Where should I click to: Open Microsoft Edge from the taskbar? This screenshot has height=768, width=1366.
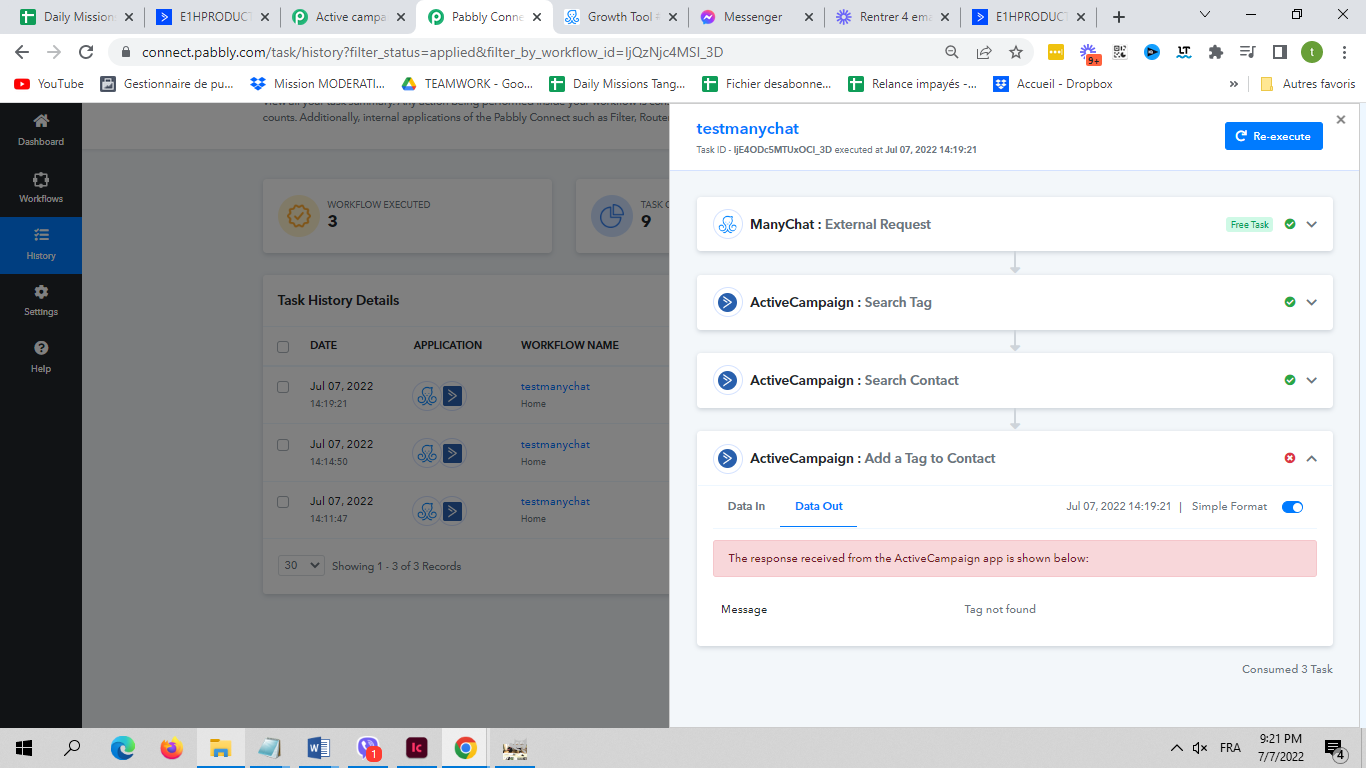[x=123, y=747]
